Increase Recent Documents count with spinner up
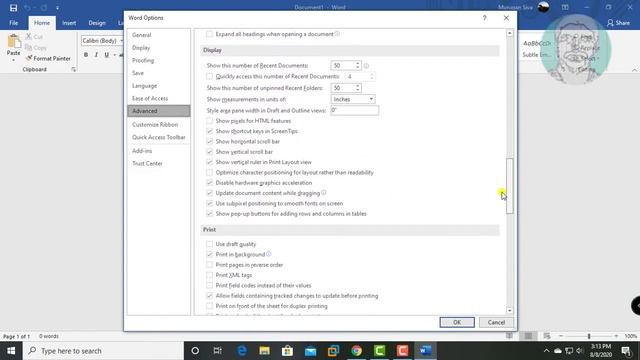Screen dimensions: 640x360 (x=358, y=63)
